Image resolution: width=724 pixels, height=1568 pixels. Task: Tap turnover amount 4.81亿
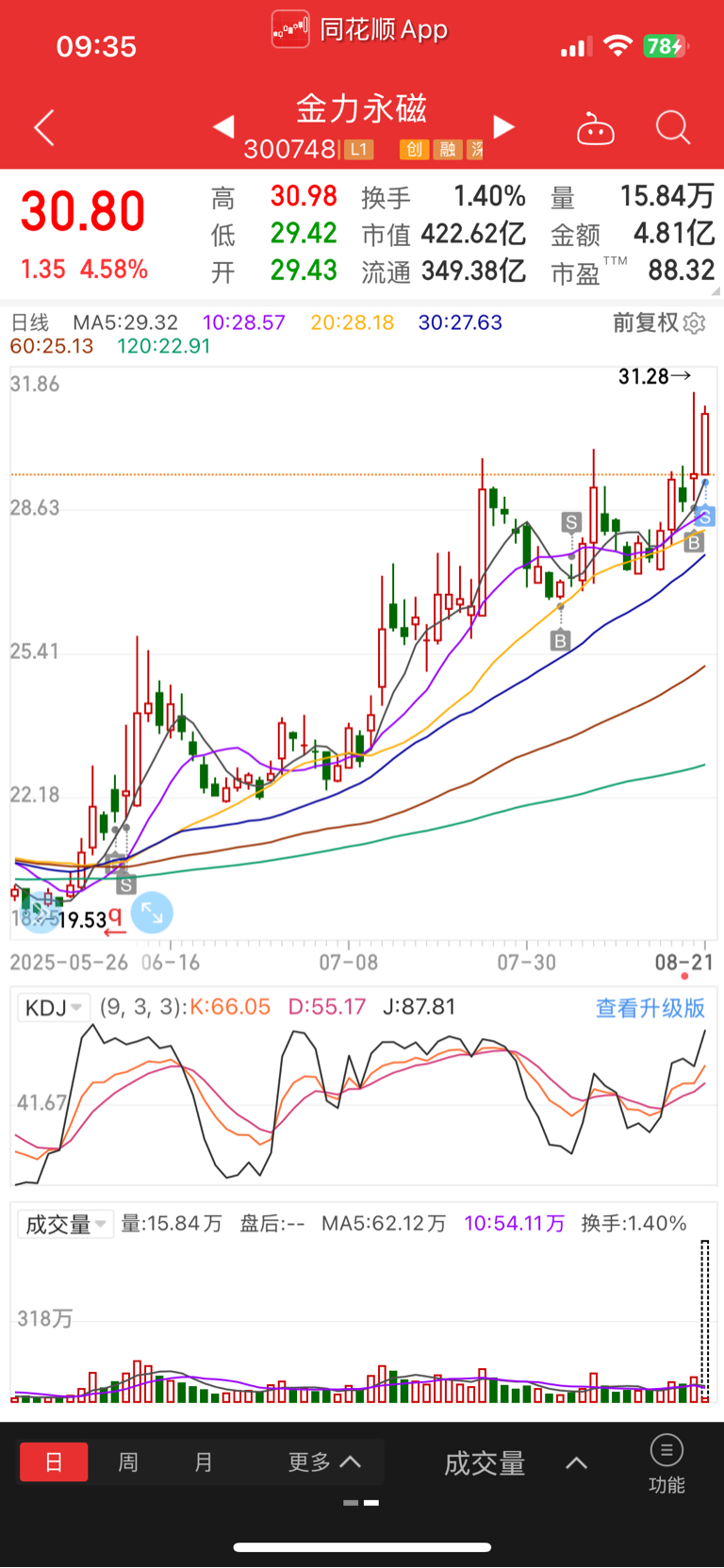click(674, 233)
